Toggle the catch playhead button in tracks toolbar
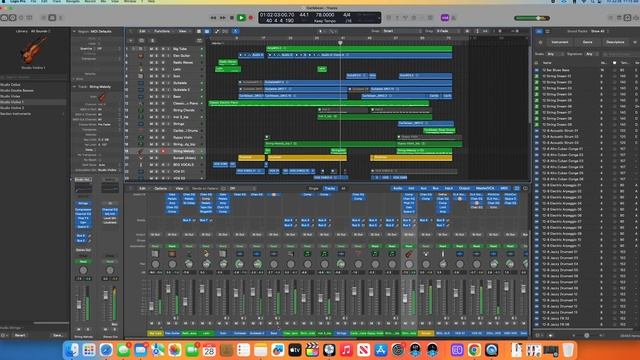The image size is (640, 360). tap(236, 31)
